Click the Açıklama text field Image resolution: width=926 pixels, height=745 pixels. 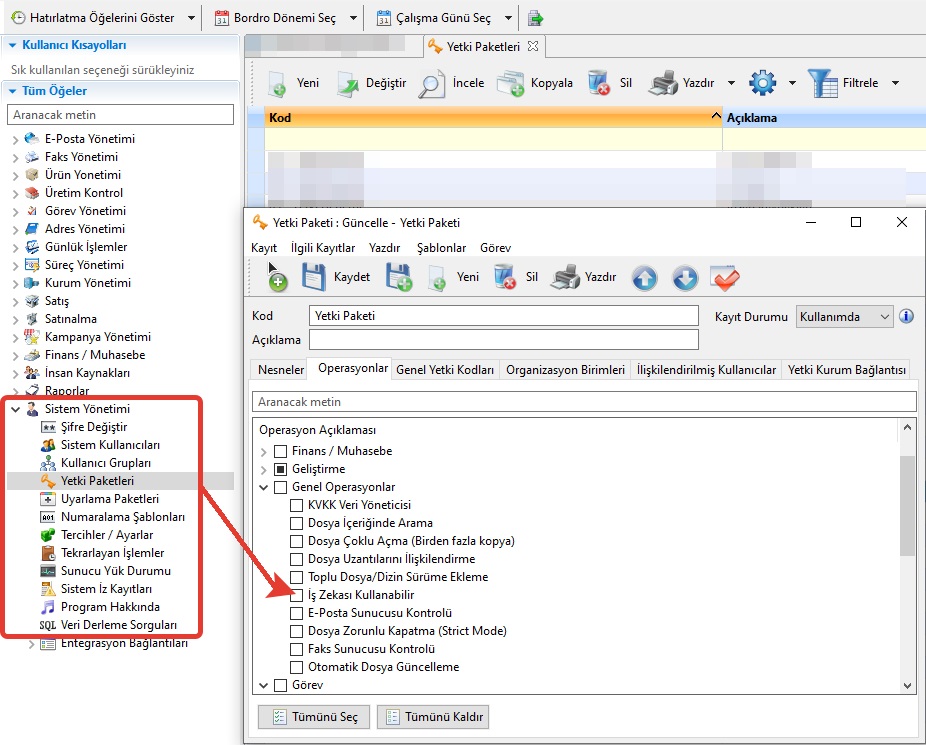coord(504,340)
